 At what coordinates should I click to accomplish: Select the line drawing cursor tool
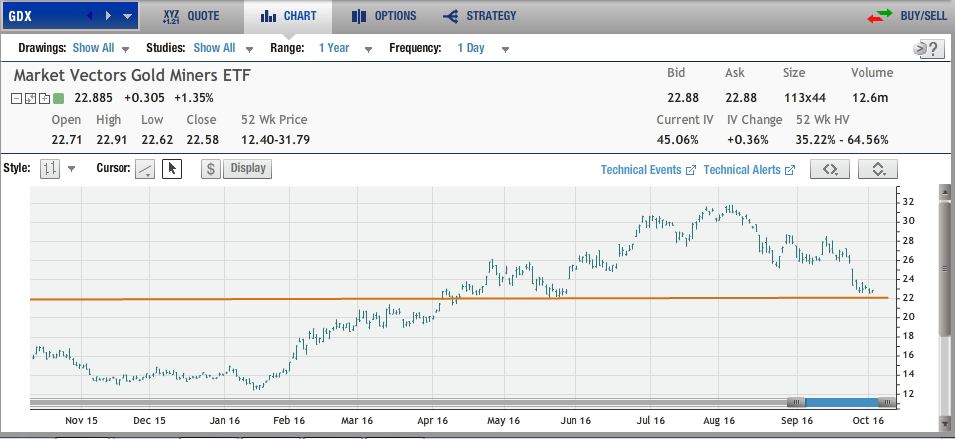(x=145, y=169)
